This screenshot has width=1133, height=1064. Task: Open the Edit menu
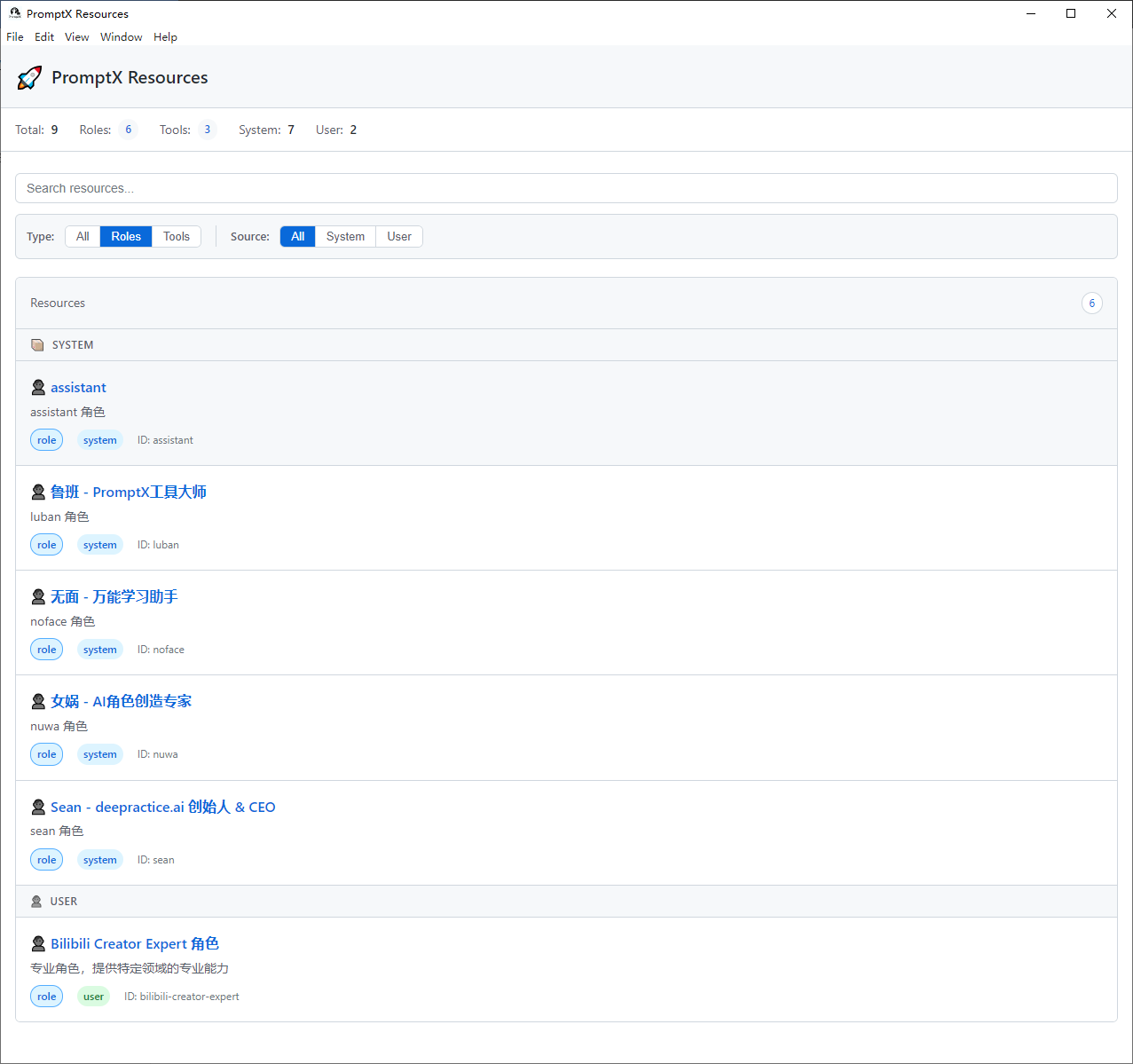(x=44, y=37)
